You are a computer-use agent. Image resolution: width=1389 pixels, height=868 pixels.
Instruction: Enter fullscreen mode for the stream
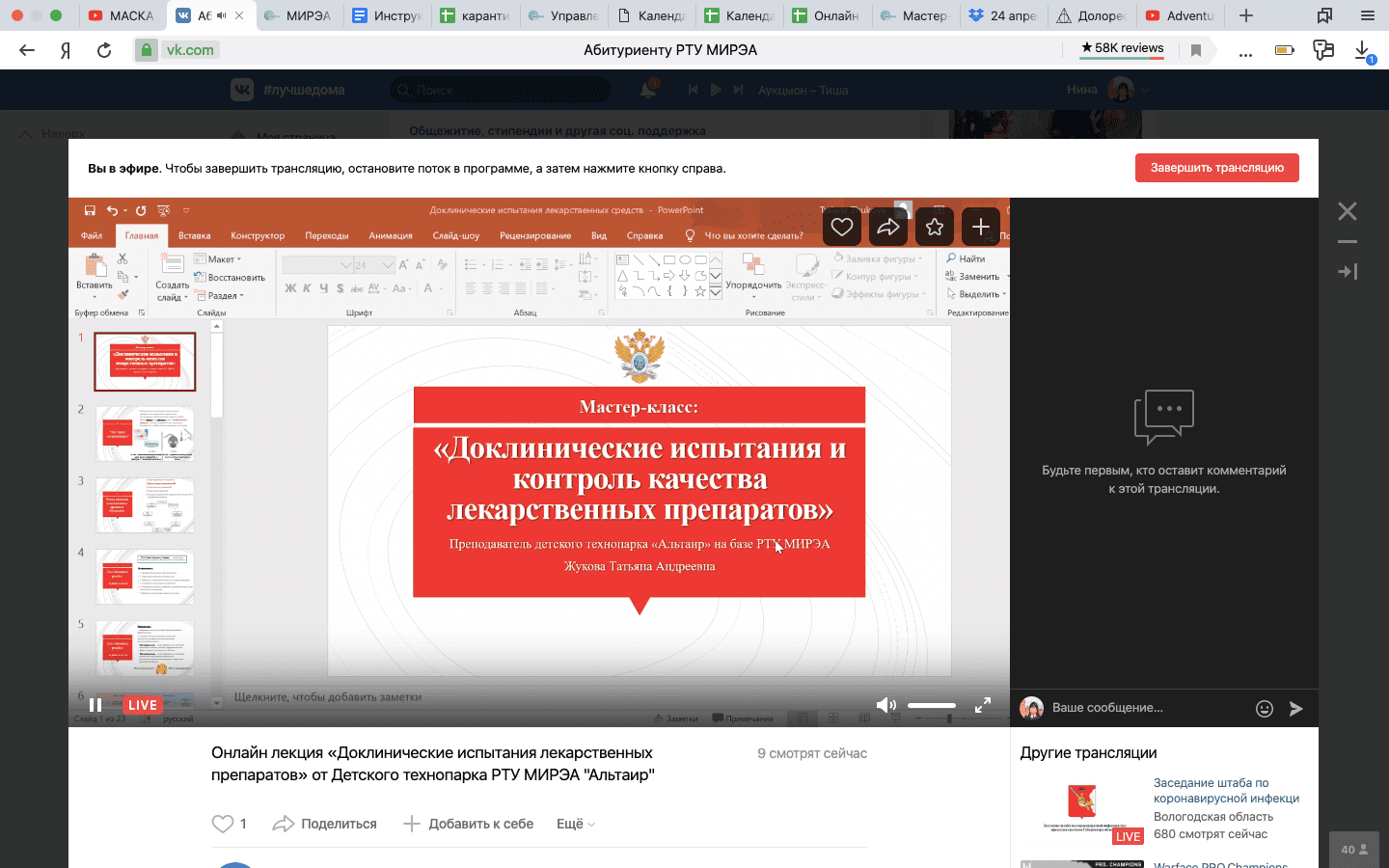983,705
